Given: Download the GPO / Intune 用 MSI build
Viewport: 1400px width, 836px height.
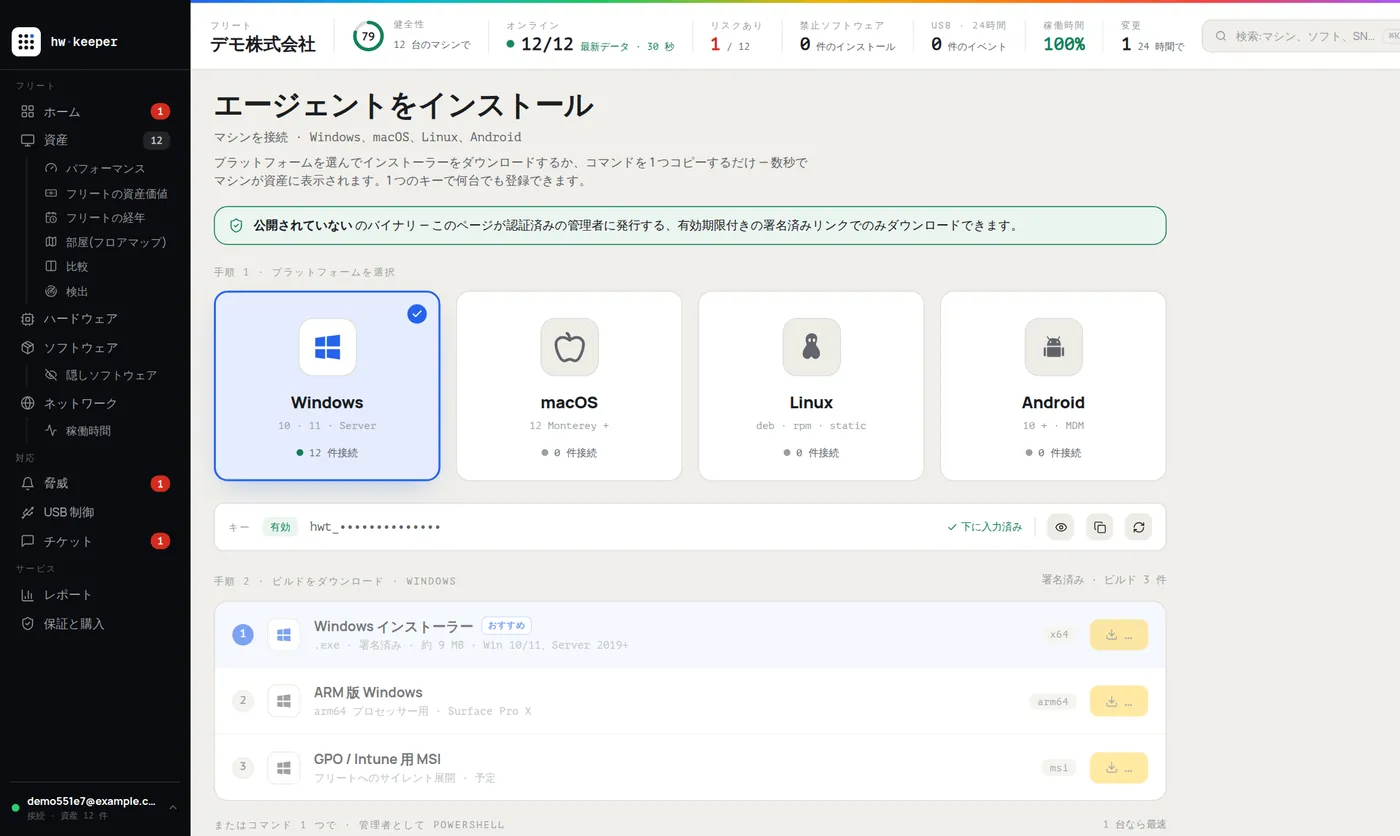Looking at the screenshot, I should pyautogui.click(x=1119, y=768).
